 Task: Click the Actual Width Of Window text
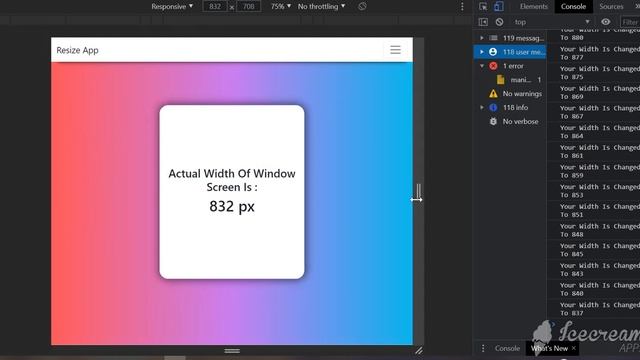click(x=232, y=180)
